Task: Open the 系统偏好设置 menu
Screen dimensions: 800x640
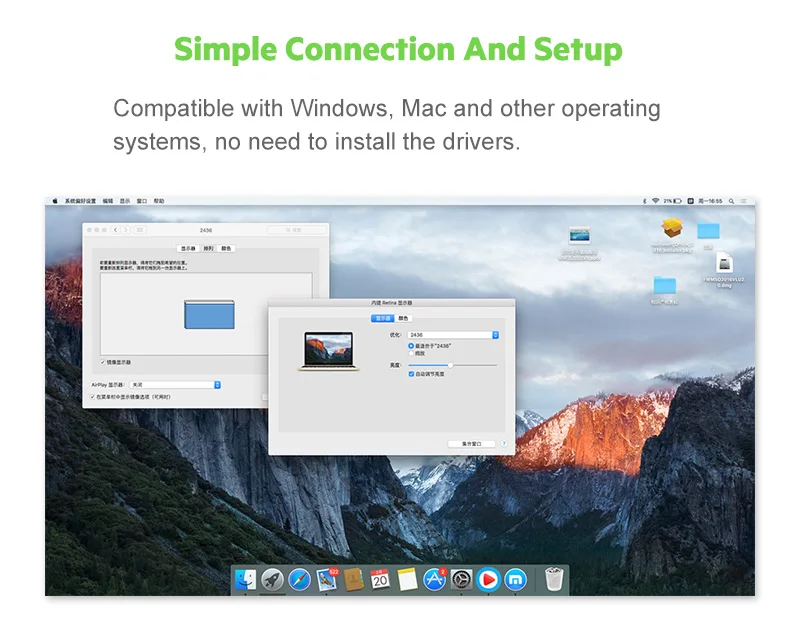Action: tap(80, 201)
